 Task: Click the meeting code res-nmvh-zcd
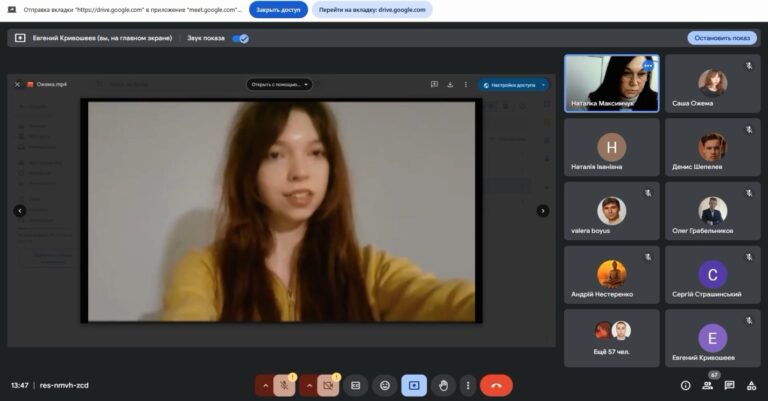[64, 385]
